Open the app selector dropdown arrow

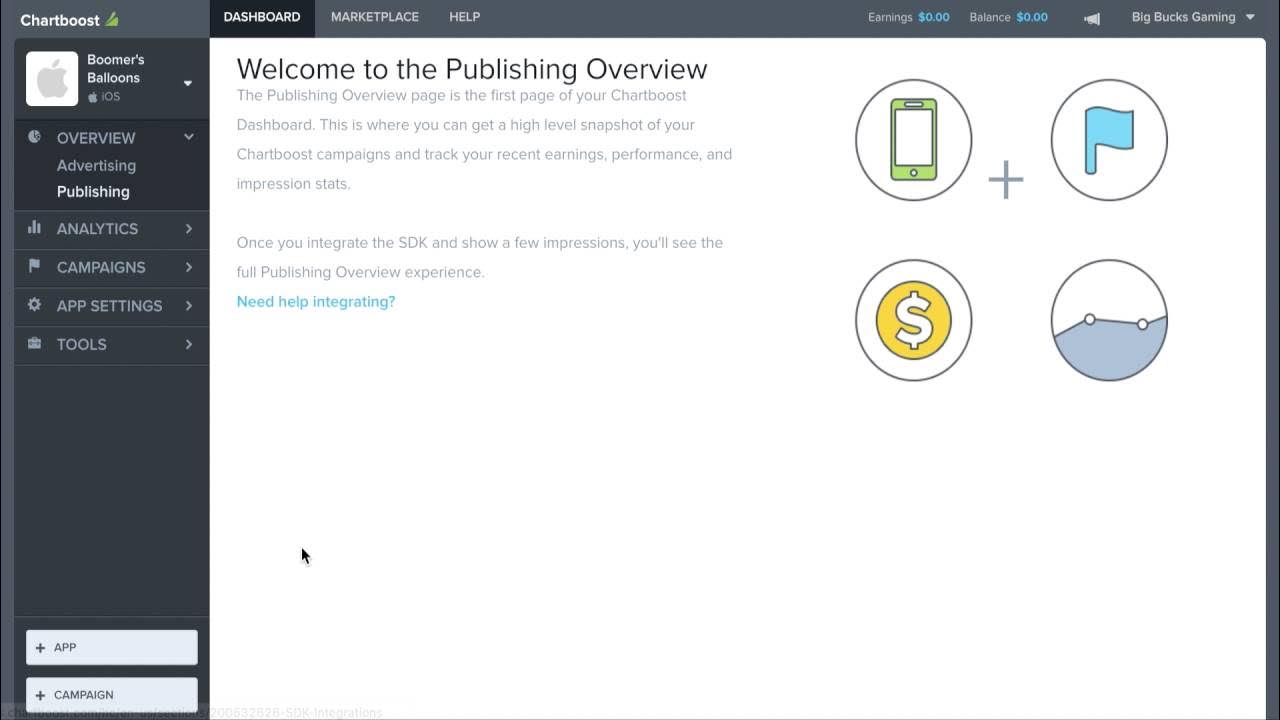[188, 83]
